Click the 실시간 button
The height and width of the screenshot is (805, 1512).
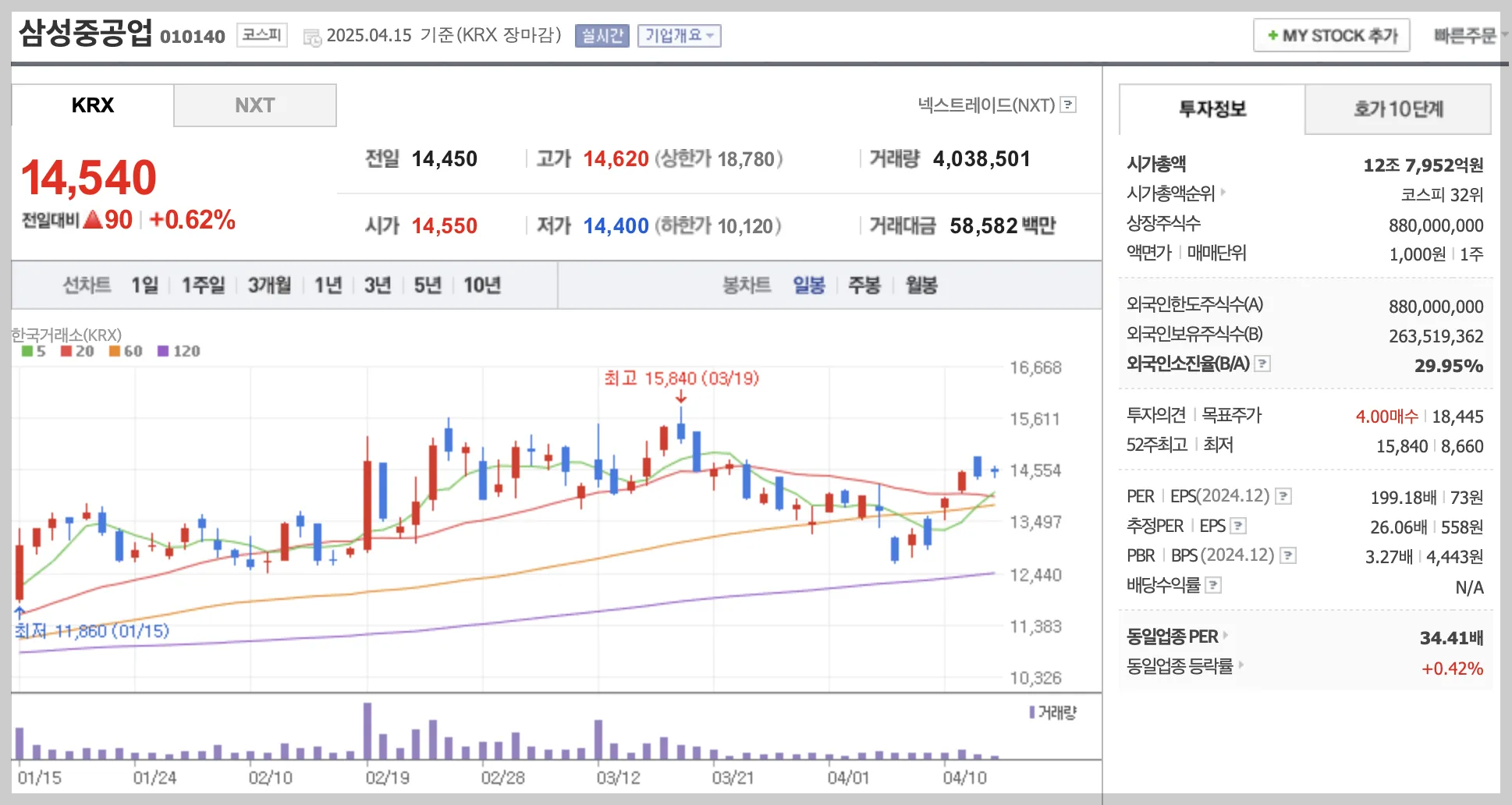tap(602, 36)
